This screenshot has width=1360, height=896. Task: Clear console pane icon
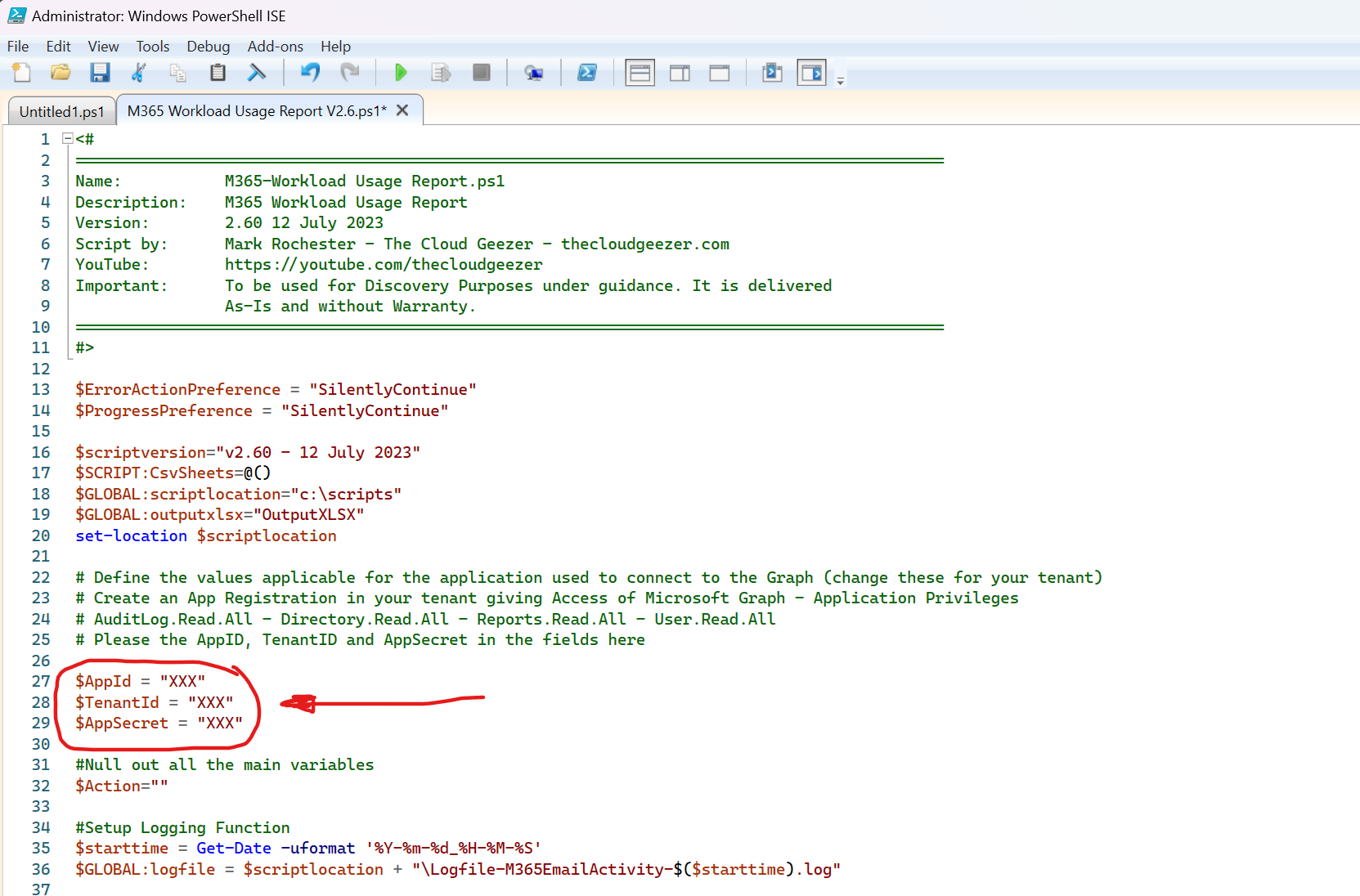(257, 73)
